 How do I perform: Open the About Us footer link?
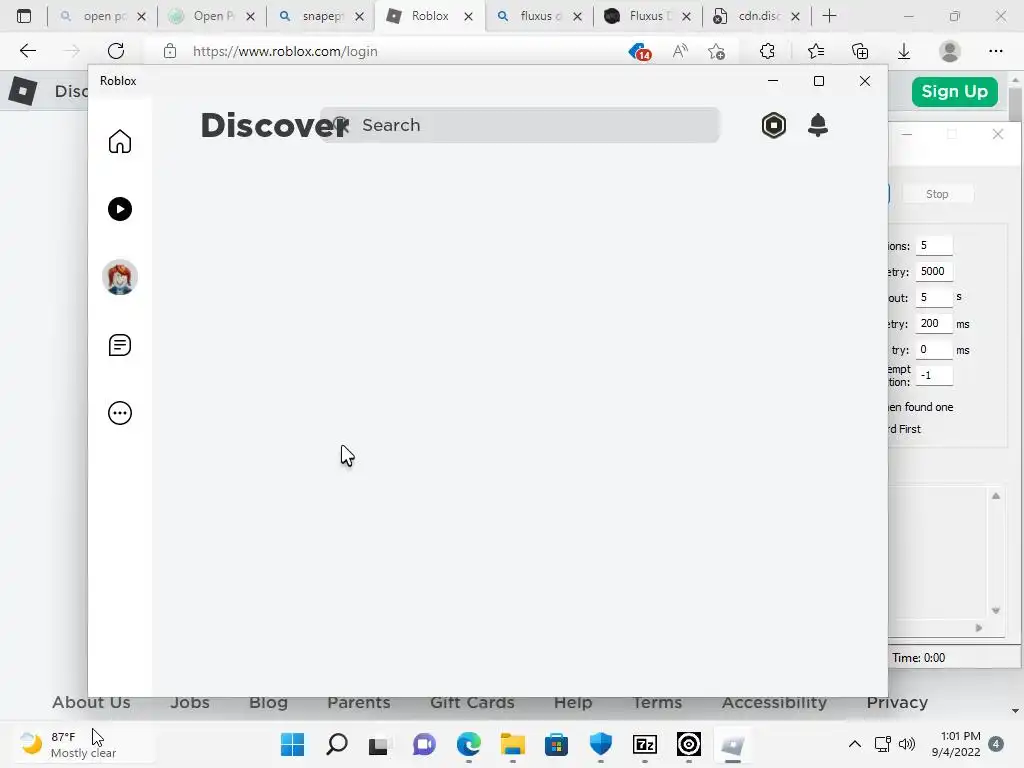click(91, 703)
